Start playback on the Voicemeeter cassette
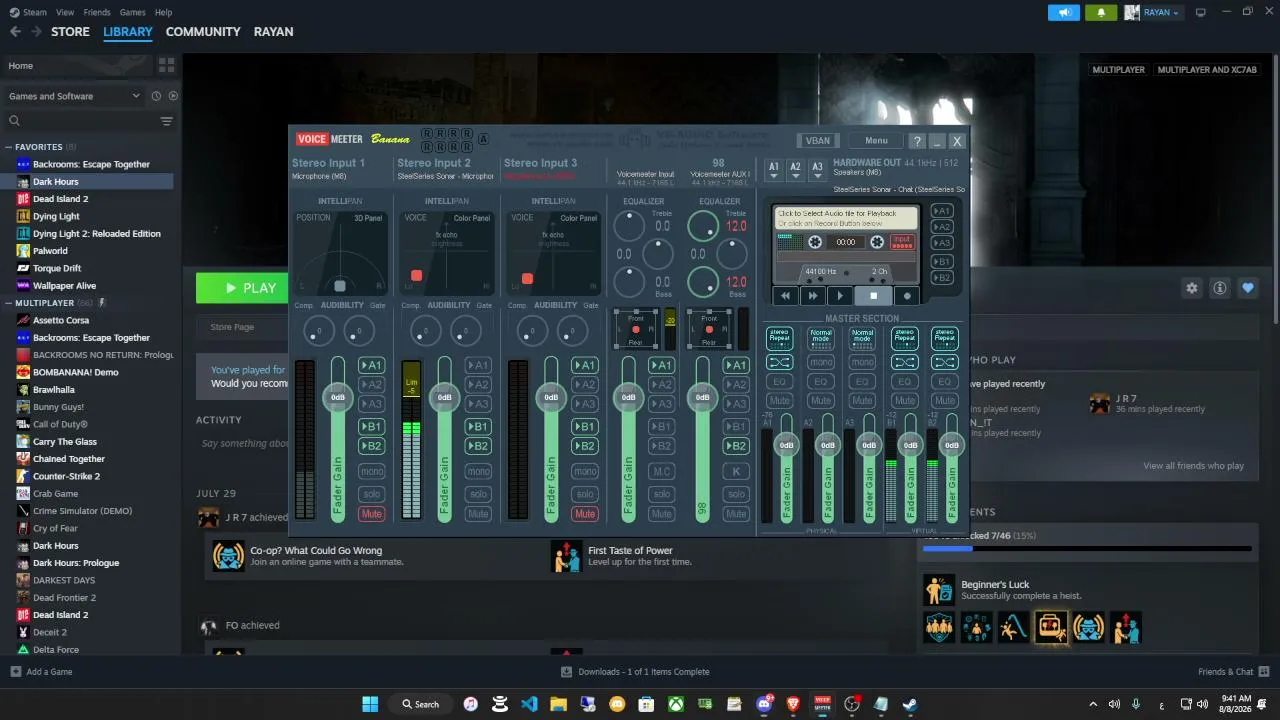 point(840,296)
